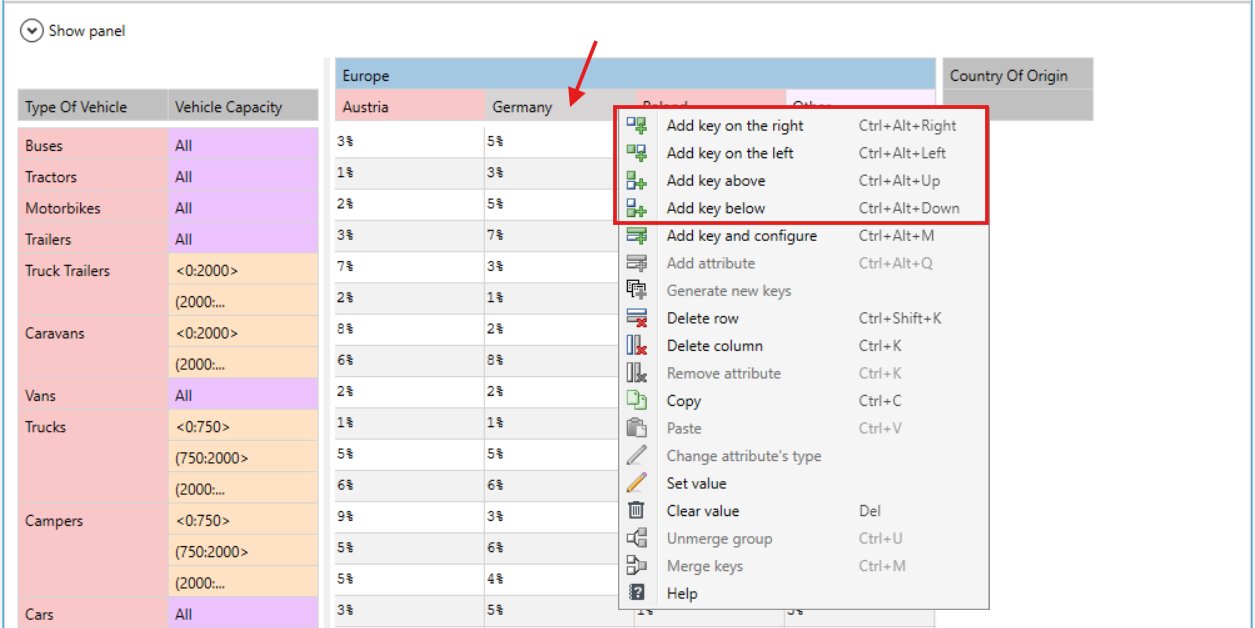
Task: Select the Europe column group header
Action: pyautogui.click(x=635, y=75)
